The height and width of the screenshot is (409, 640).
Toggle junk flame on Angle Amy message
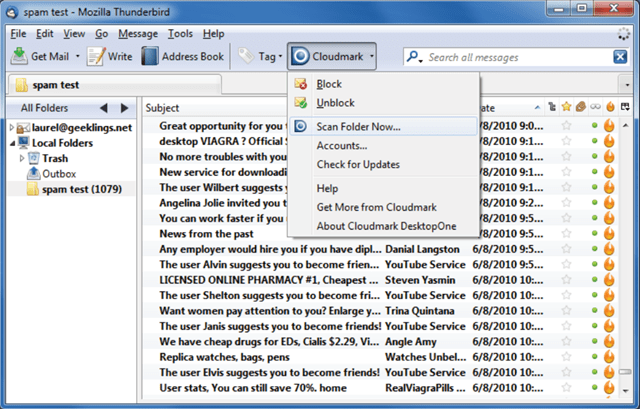[x=609, y=341]
